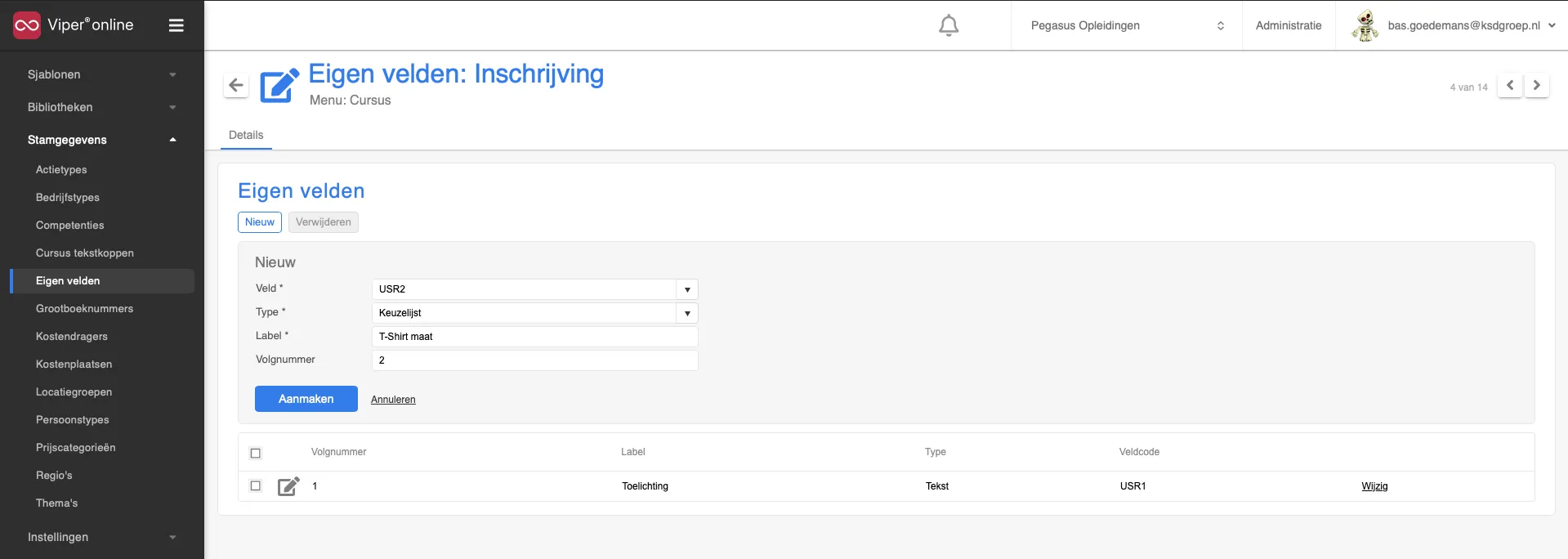Focus the Label field containing T-Shirt maat
This screenshot has width=1568, height=559.
click(535, 337)
